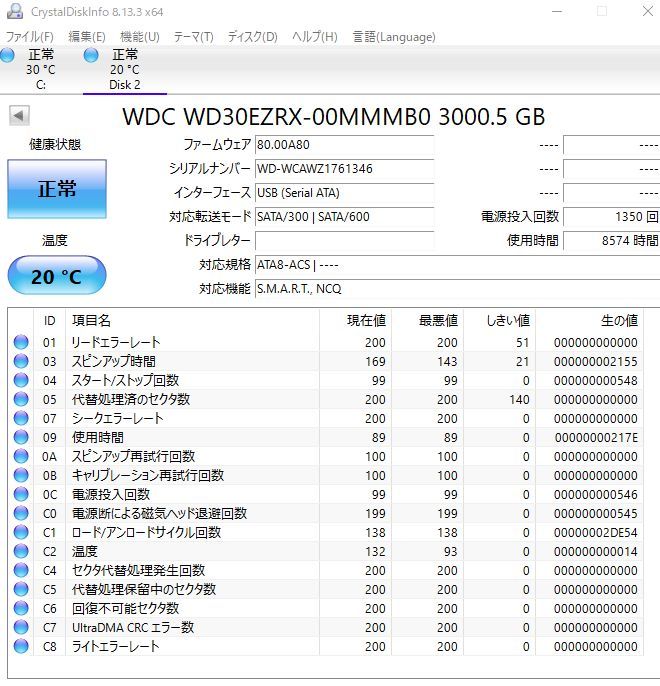Open the 編集(E) menu
Screen dimensions: 660x686
[x=87, y=37]
